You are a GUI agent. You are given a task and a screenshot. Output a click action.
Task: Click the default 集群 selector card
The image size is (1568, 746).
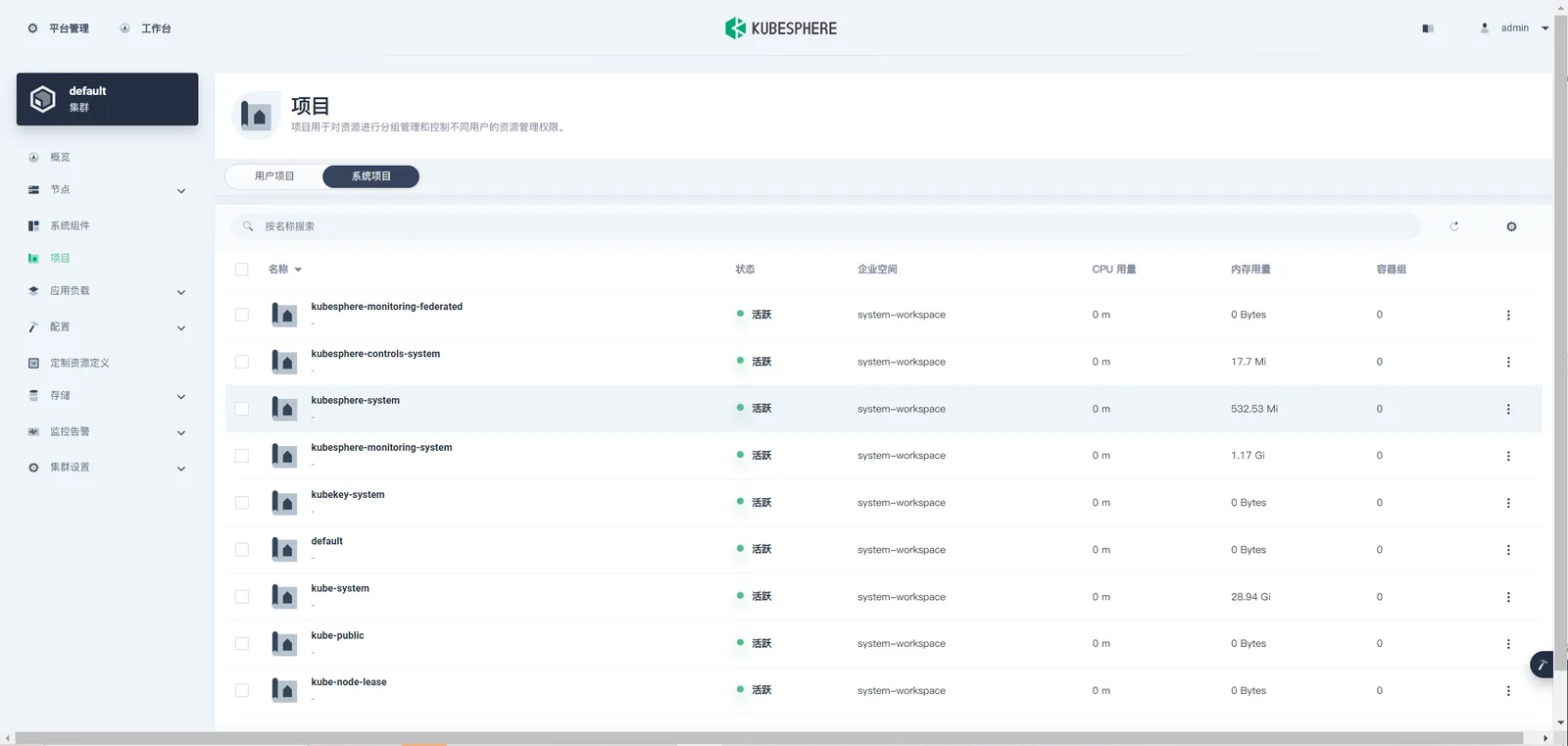[x=107, y=99]
